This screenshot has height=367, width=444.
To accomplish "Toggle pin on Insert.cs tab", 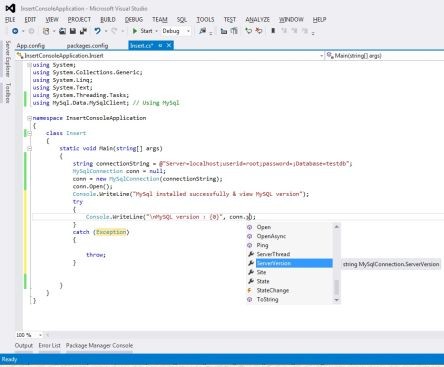I will coord(160,45).
